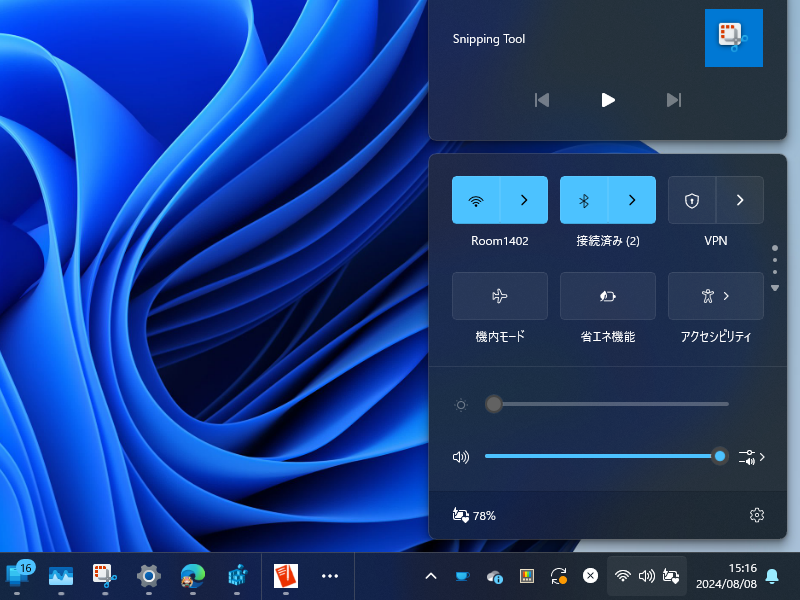Open the taskbar overflow menu (ellipsis)

[330, 576]
